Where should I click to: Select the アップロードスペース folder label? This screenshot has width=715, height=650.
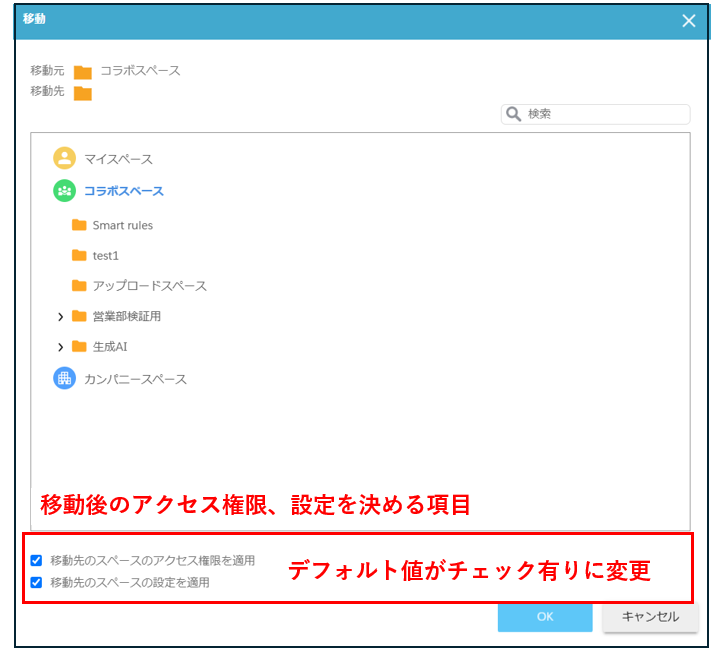click(150, 286)
